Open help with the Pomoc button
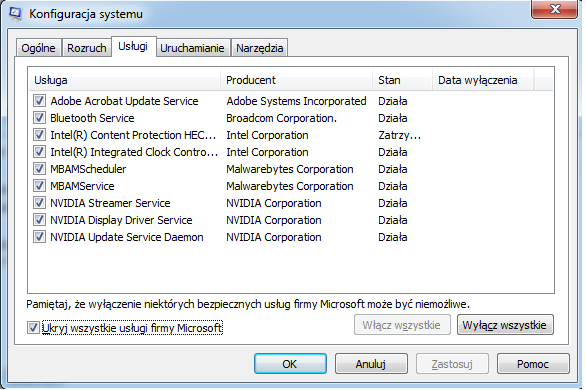The height and width of the screenshot is (390, 586). [x=533, y=364]
